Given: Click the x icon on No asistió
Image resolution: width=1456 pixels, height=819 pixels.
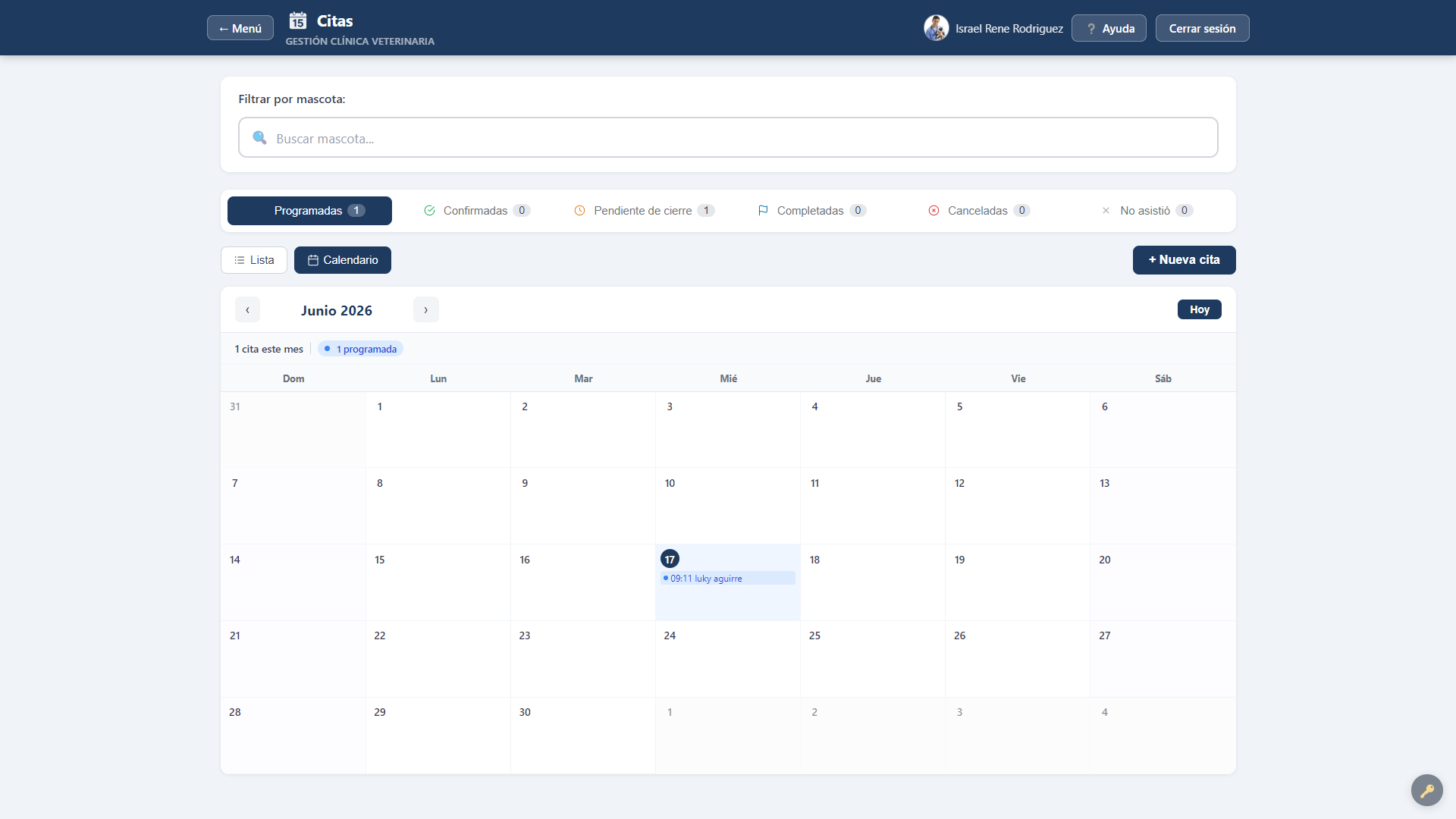Looking at the screenshot, I should 1106,211.
